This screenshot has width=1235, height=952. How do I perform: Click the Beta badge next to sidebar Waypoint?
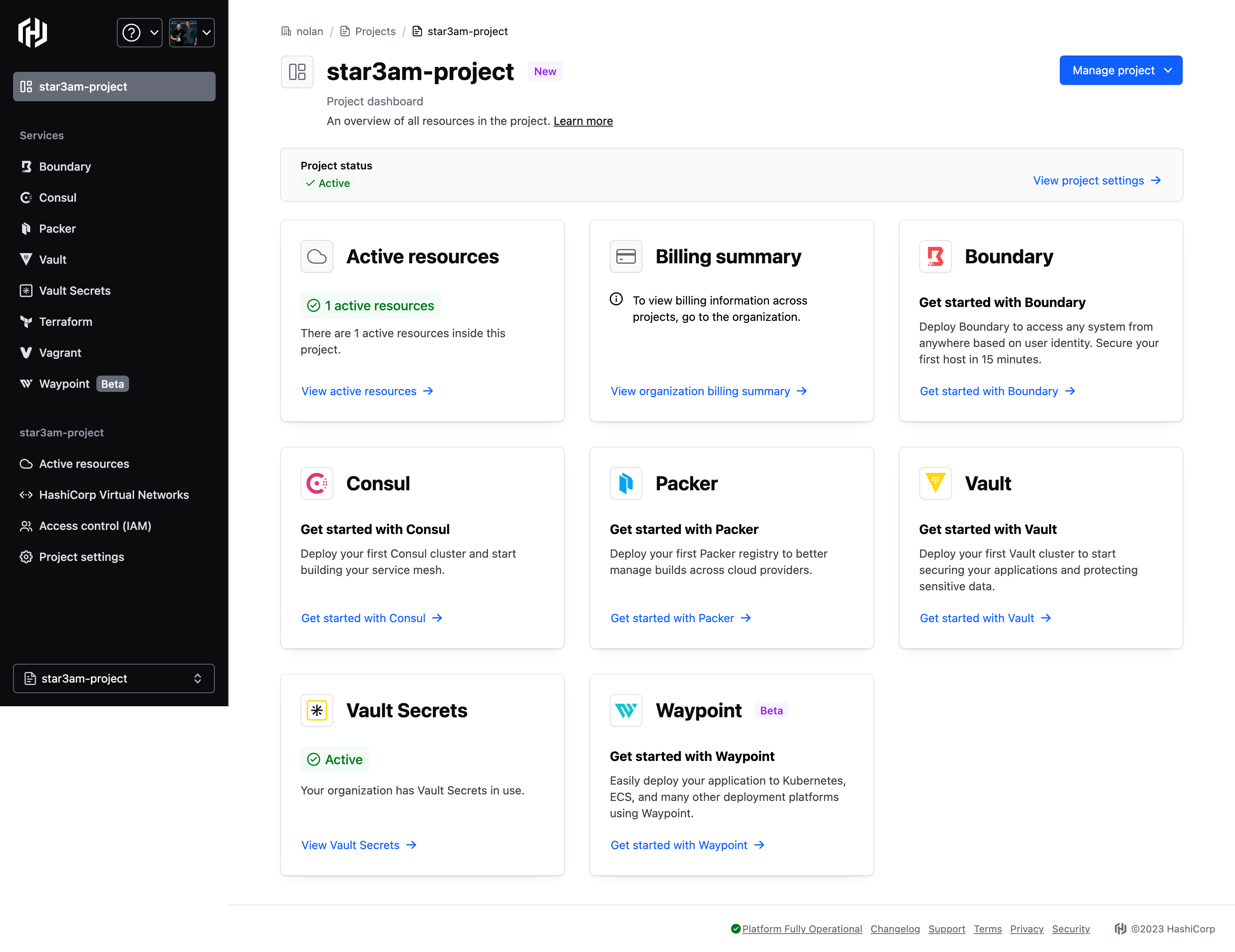point(113,384)
